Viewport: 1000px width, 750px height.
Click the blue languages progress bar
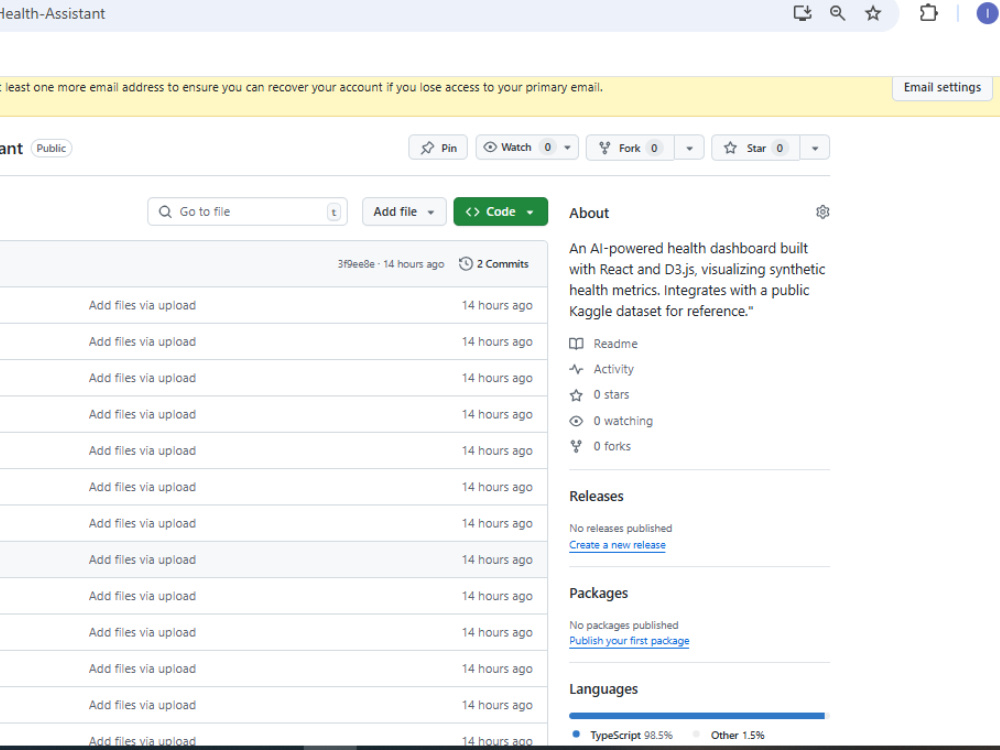pos(698,716)
